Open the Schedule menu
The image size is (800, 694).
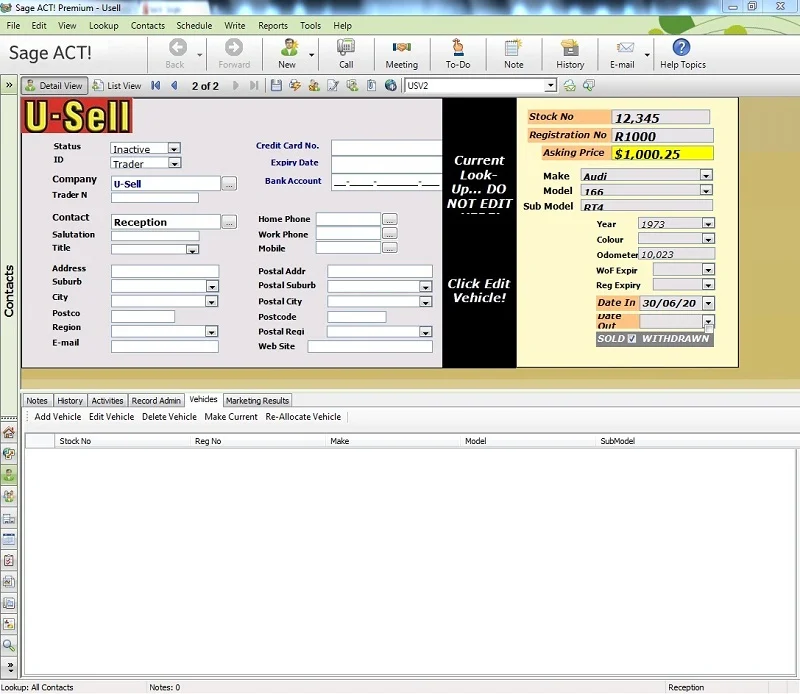coord(194,26)
